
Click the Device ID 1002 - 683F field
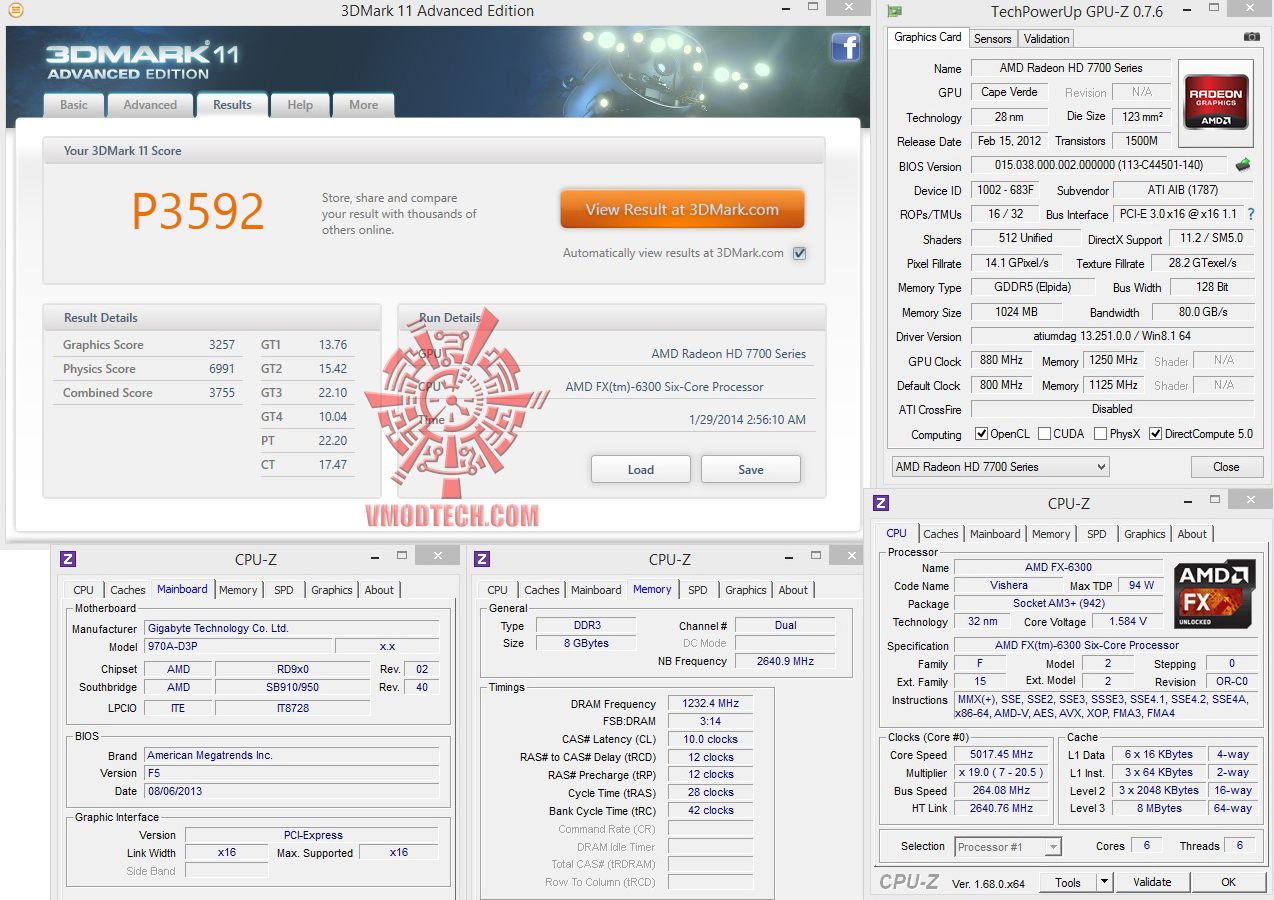coord(1007,190)
